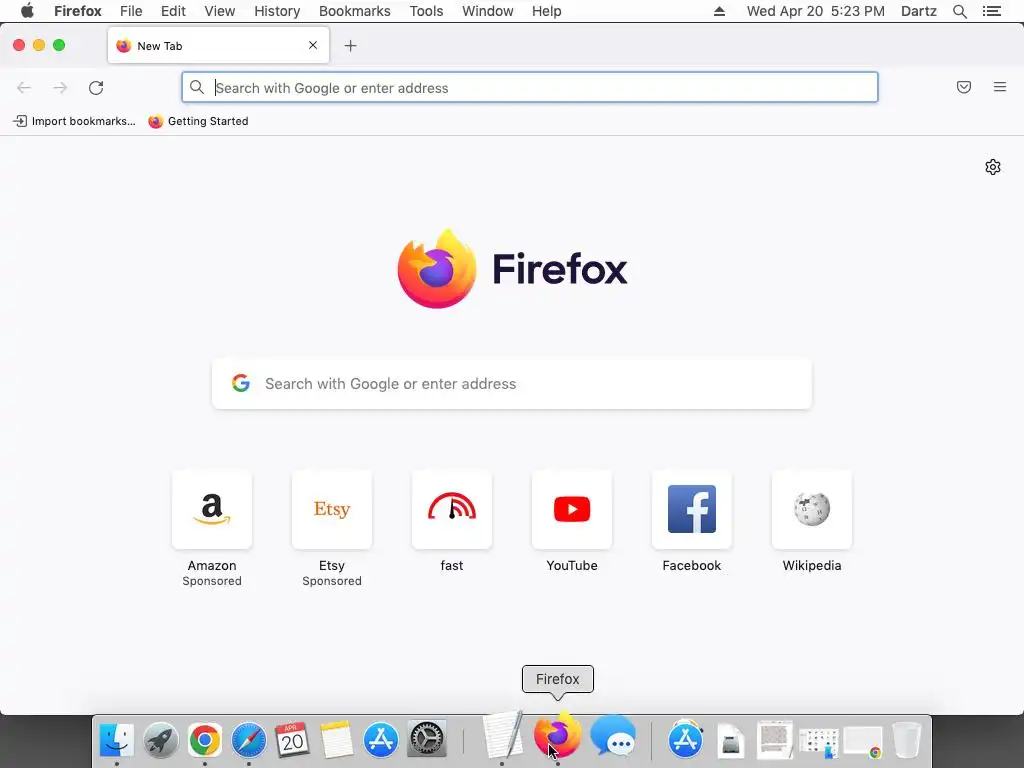This screenshot has width=1024, height=768.
Task: Click the magnifier icon in address bar
Action: (x=197, y=87)
